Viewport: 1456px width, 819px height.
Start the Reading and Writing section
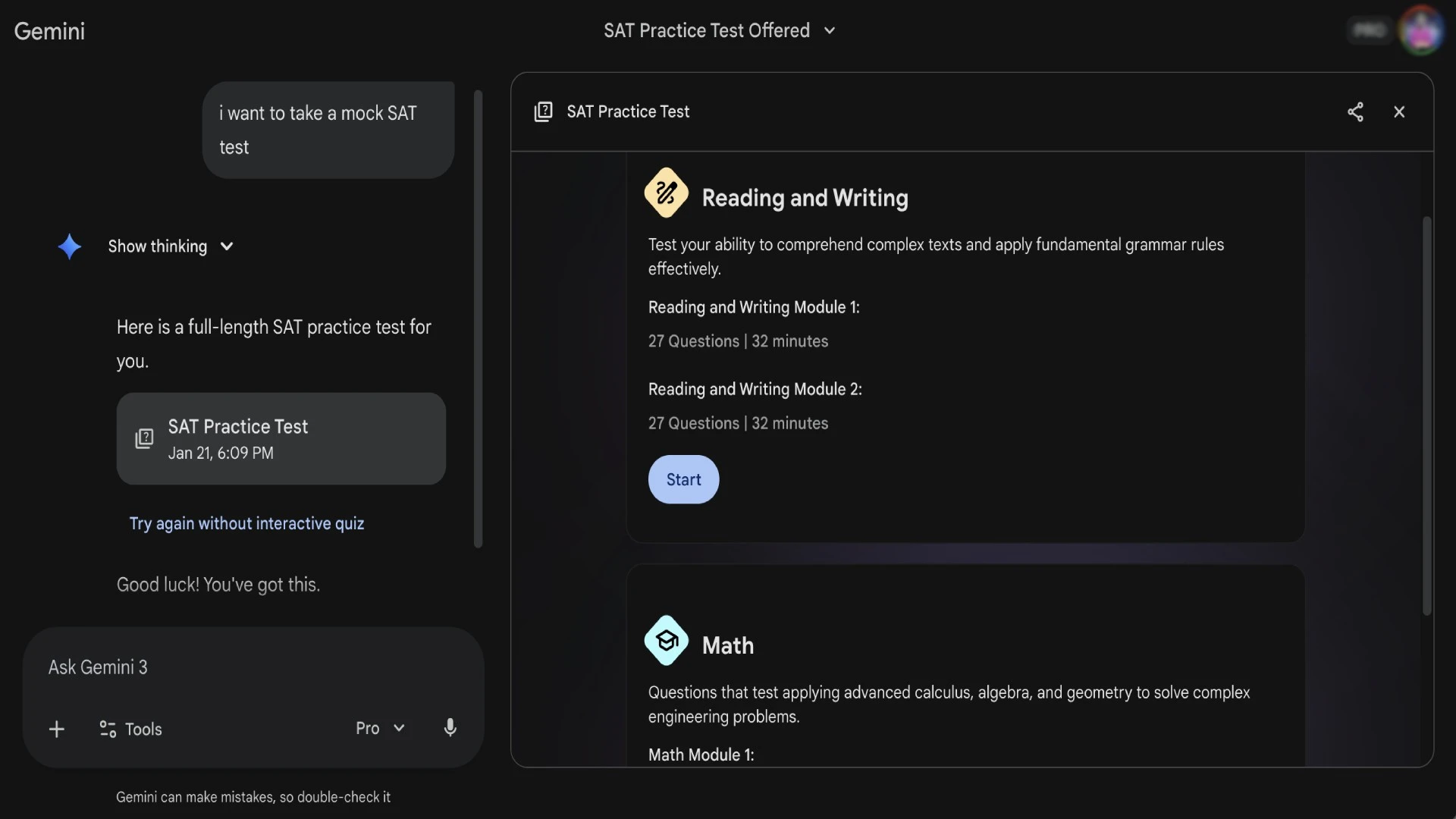pos(683,479)
